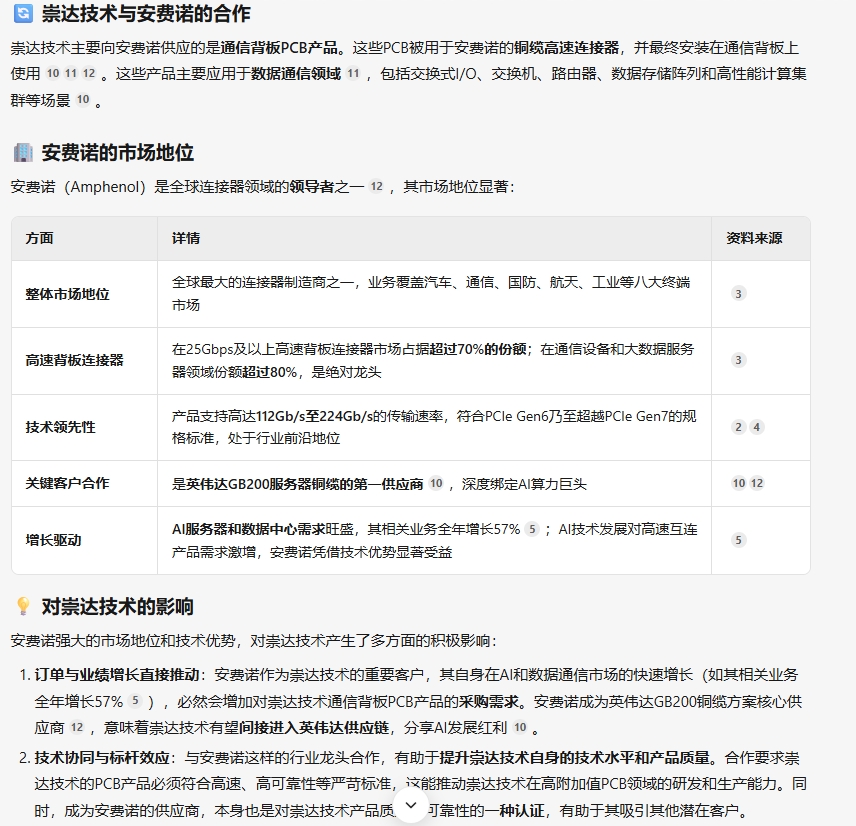Open citation 10 after '使用' in first paragraph
Screen dimensions: 856x826
[x=52, y=73]
